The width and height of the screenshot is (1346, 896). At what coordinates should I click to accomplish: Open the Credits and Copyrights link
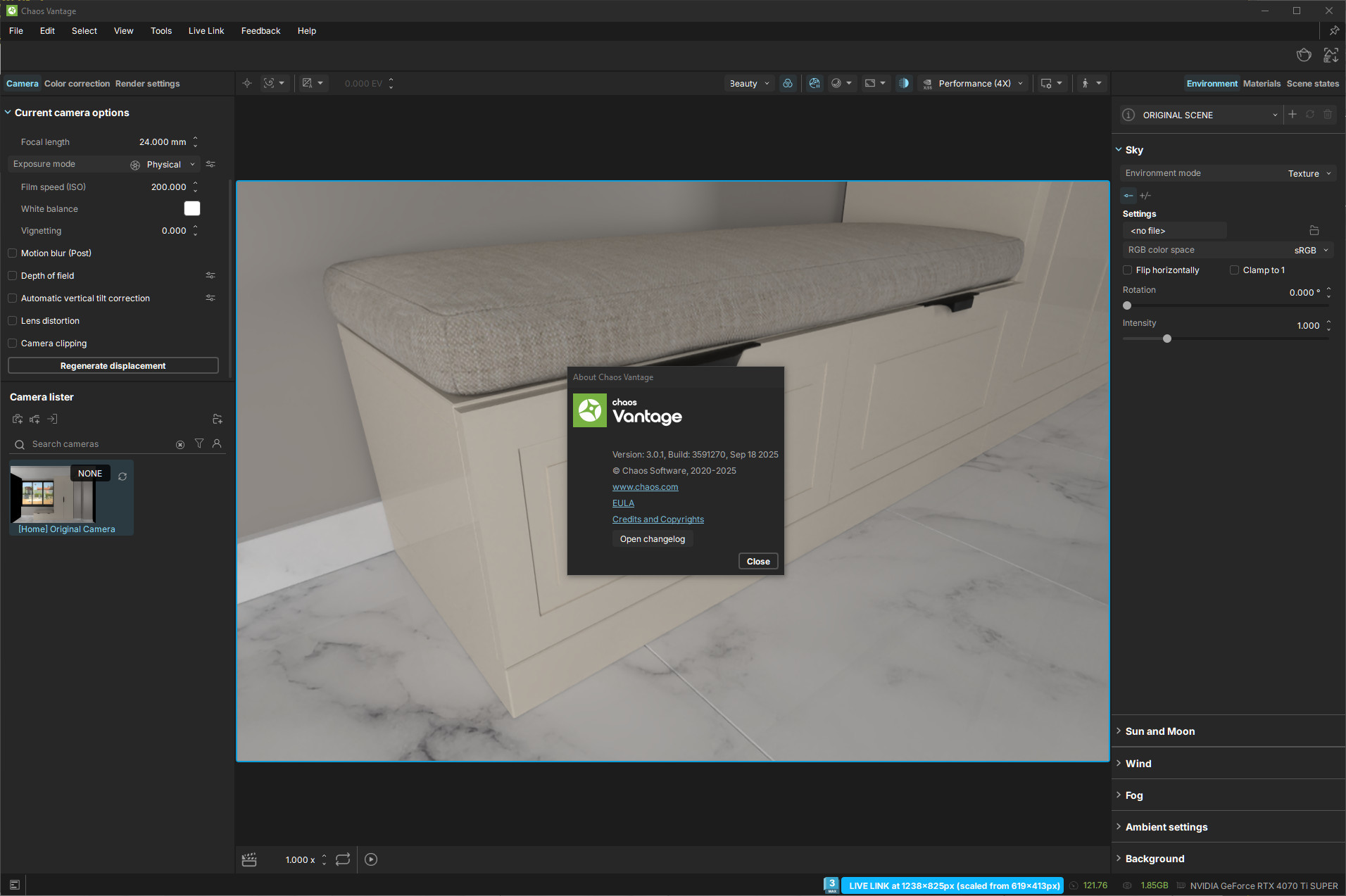coord(658,519)
